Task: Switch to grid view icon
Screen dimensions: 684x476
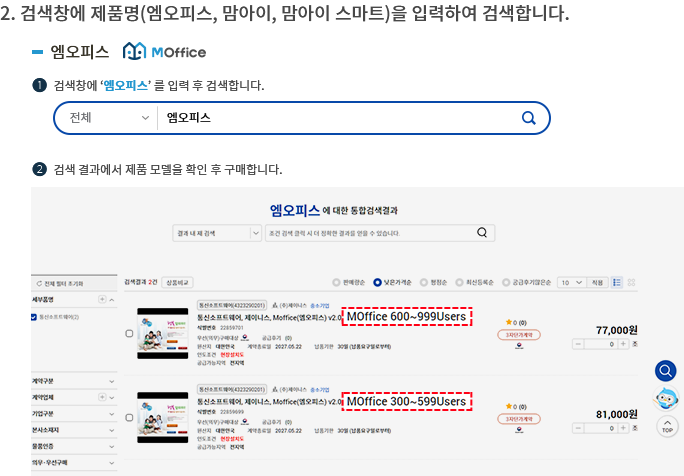Action: click(x=631, y=283)
